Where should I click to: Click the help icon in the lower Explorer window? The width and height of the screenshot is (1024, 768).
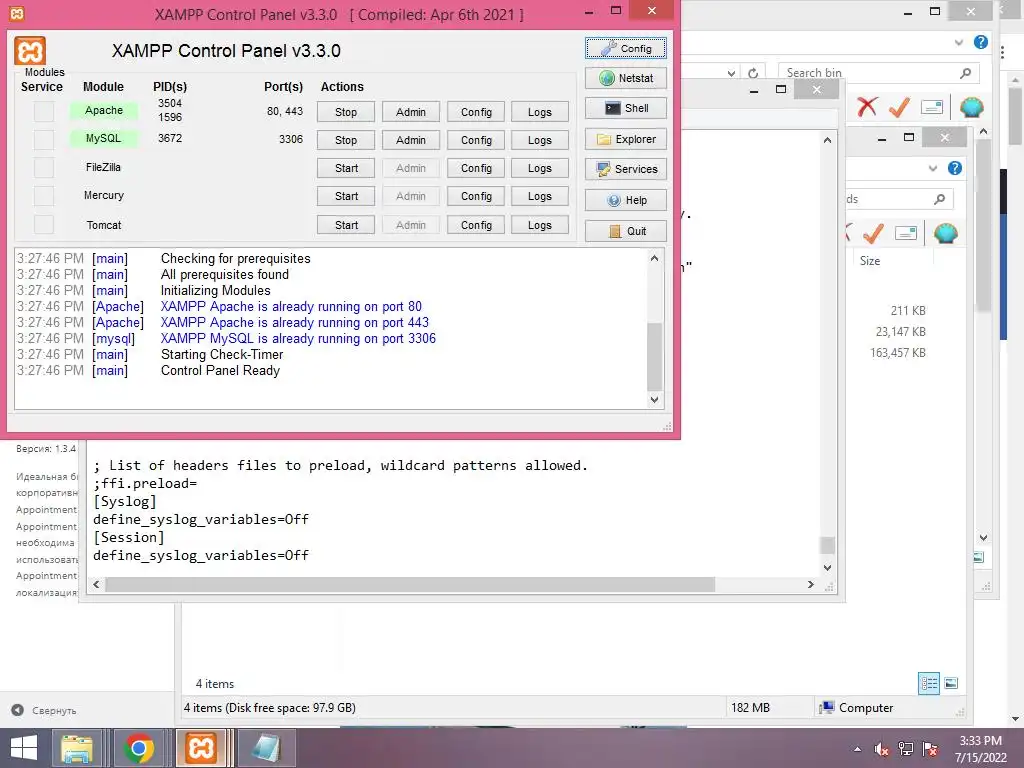pos(955,168)
